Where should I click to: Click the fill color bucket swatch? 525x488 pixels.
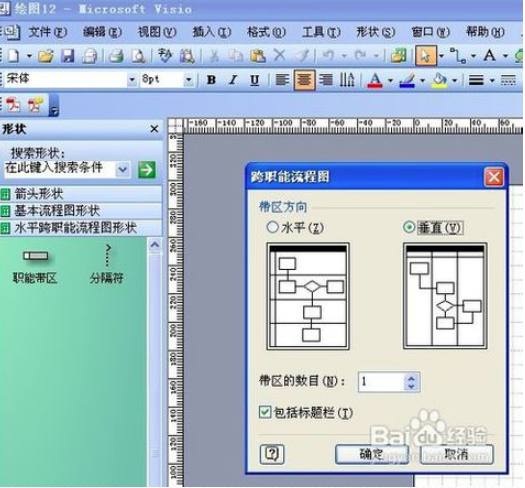point(439,80)
